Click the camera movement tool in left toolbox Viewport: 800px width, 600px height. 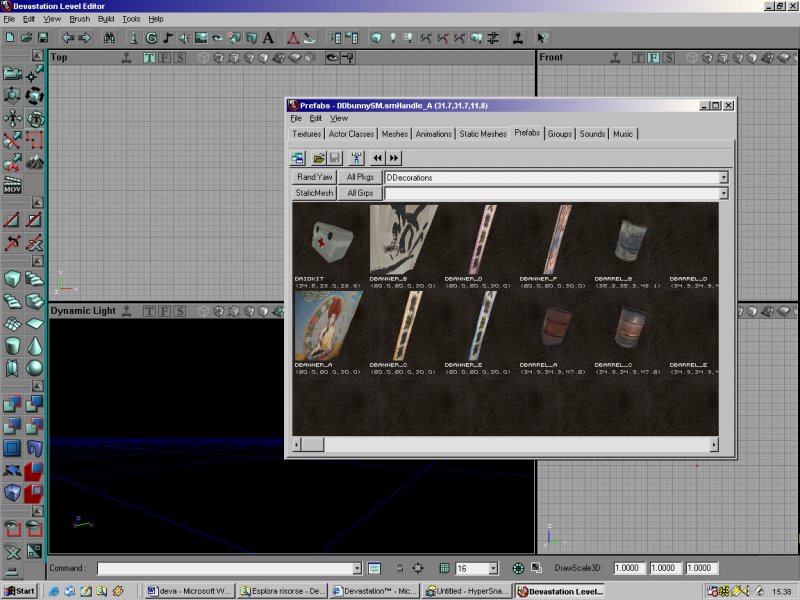pyautogui.click(x=12, y=74)
